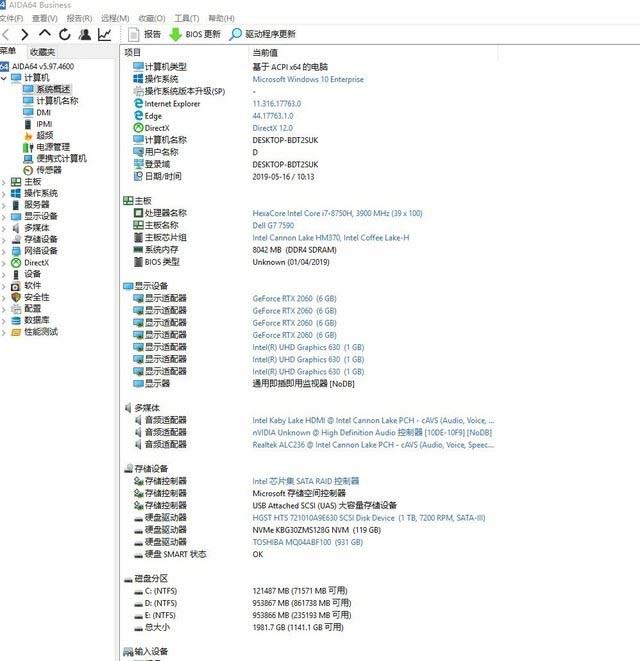Open the 工具(T) menu
The width and height of the screenshot is (640, 661).
pos(187,19)
